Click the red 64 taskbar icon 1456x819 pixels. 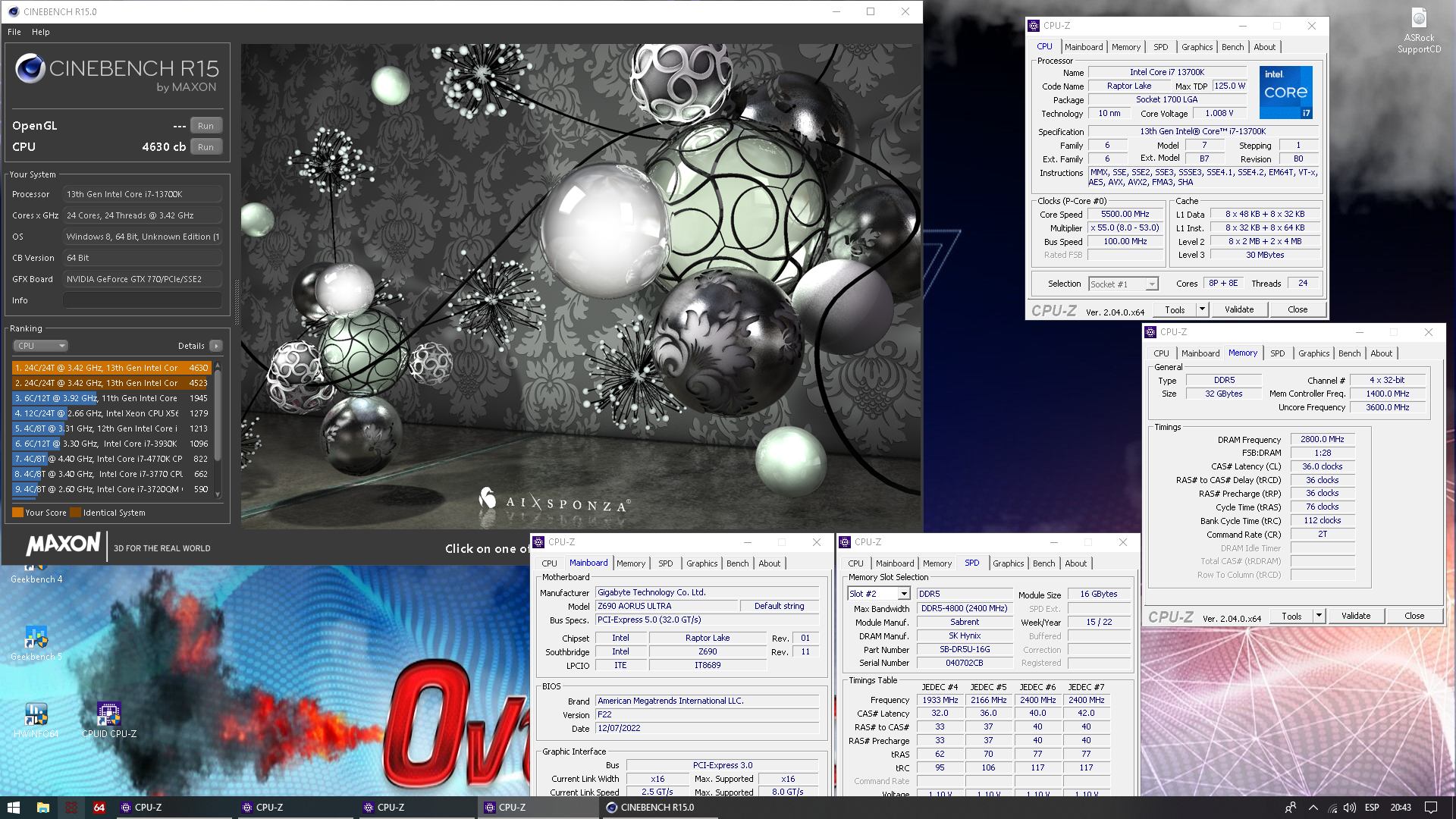tap(99, 808)
